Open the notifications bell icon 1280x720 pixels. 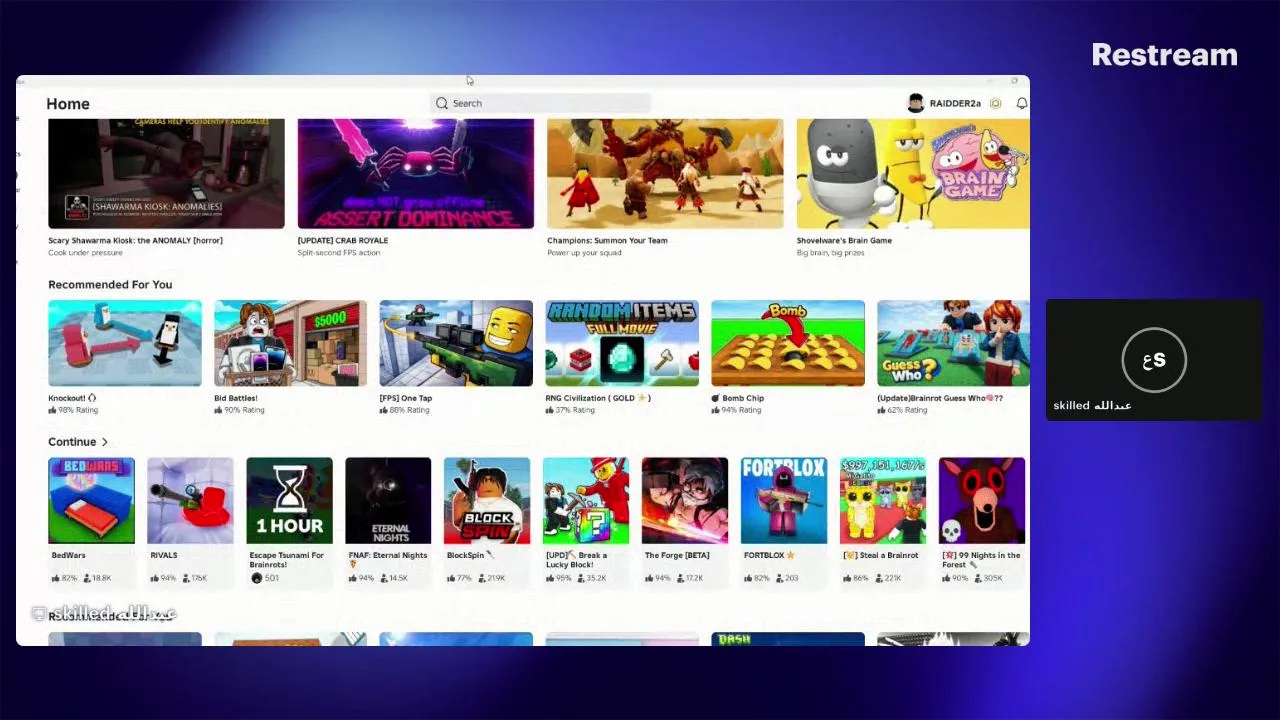[1022, 103]
